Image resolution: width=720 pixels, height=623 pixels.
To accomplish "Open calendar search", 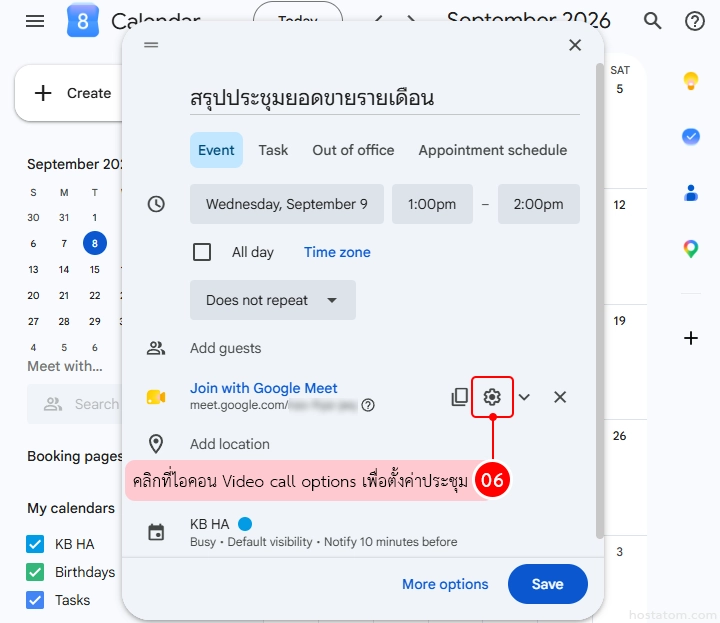I will (x=652, y=21).
